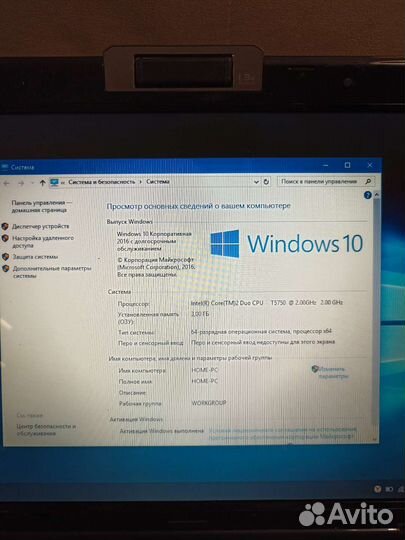Open Панель управления — домашняя страница
Viewport: 405px width, 540px height.
[x=42, y=206]
